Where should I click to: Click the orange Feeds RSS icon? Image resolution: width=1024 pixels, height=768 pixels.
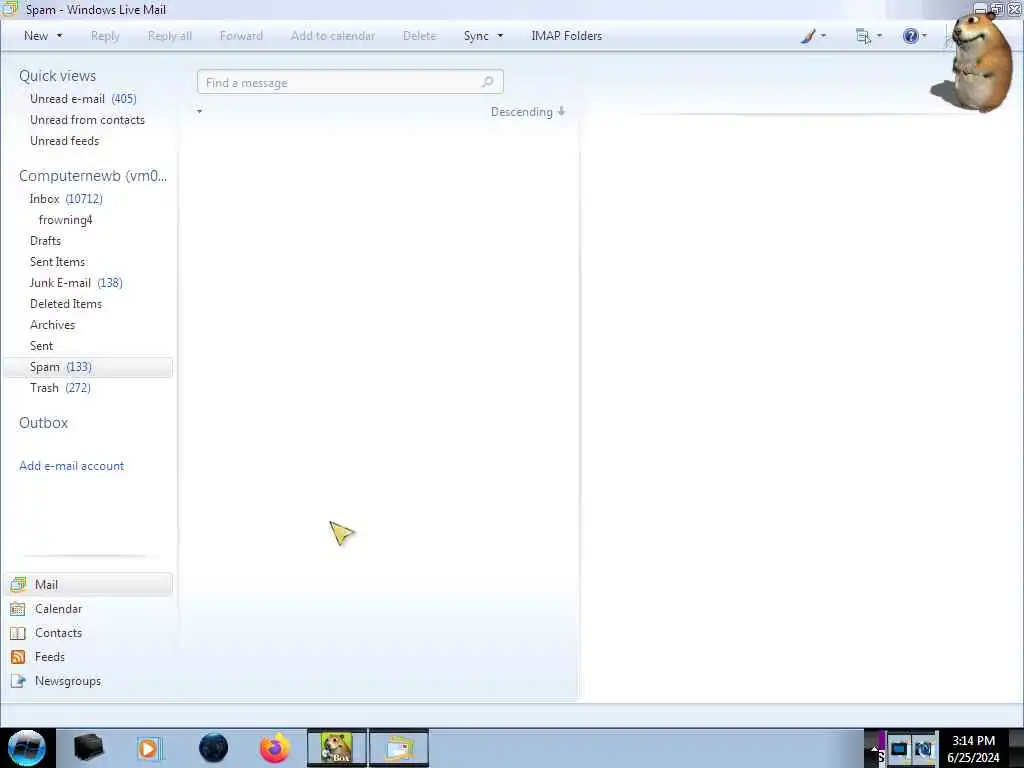18,657
